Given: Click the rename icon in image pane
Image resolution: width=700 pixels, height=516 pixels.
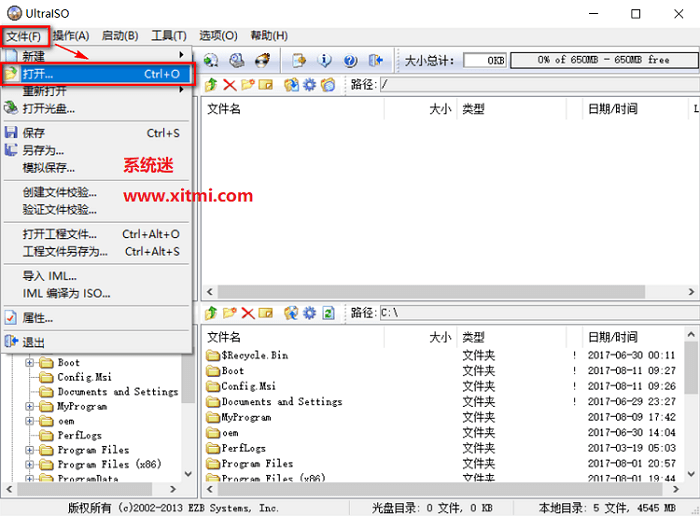Looking at the screenshot, I should click(x=266, y=84).
